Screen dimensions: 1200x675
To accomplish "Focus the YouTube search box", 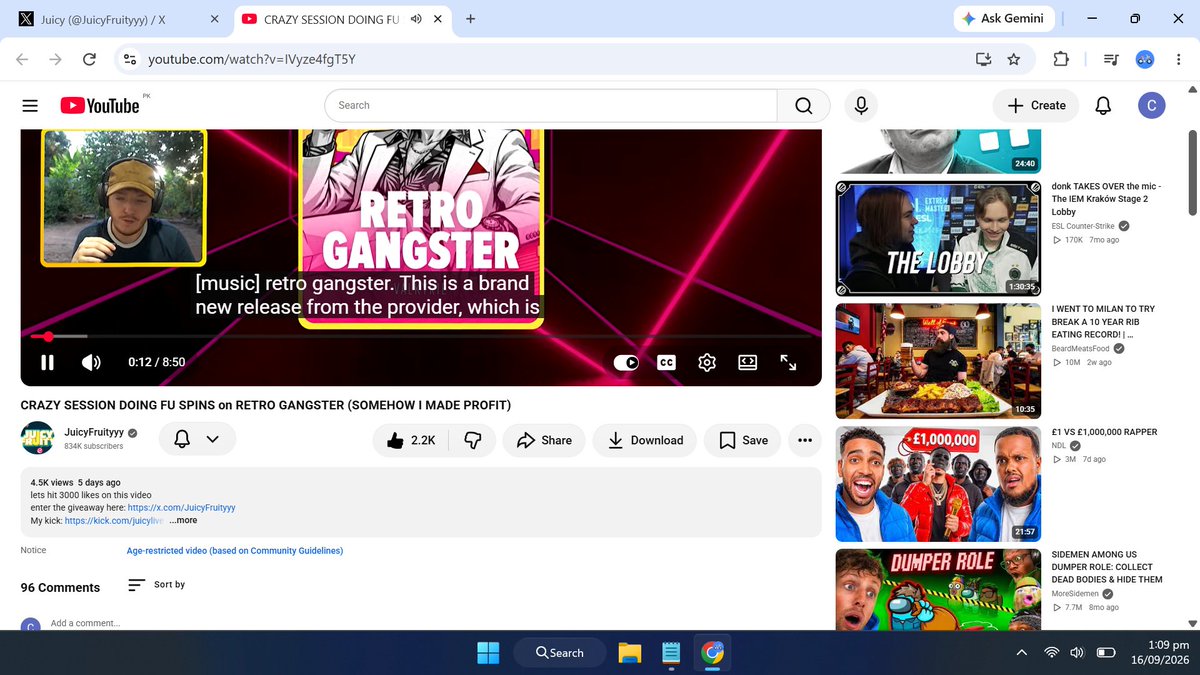I will 551,105.
